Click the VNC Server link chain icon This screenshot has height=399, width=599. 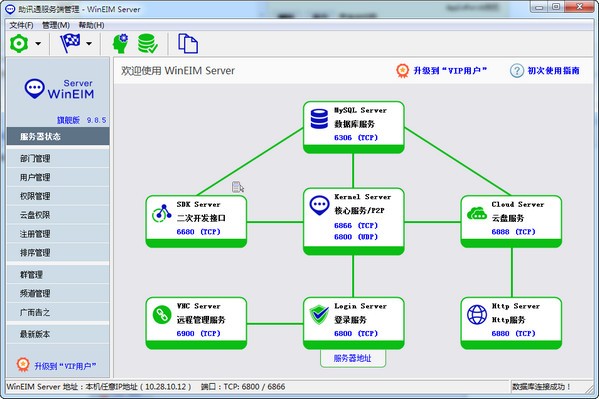pos(162,315)
